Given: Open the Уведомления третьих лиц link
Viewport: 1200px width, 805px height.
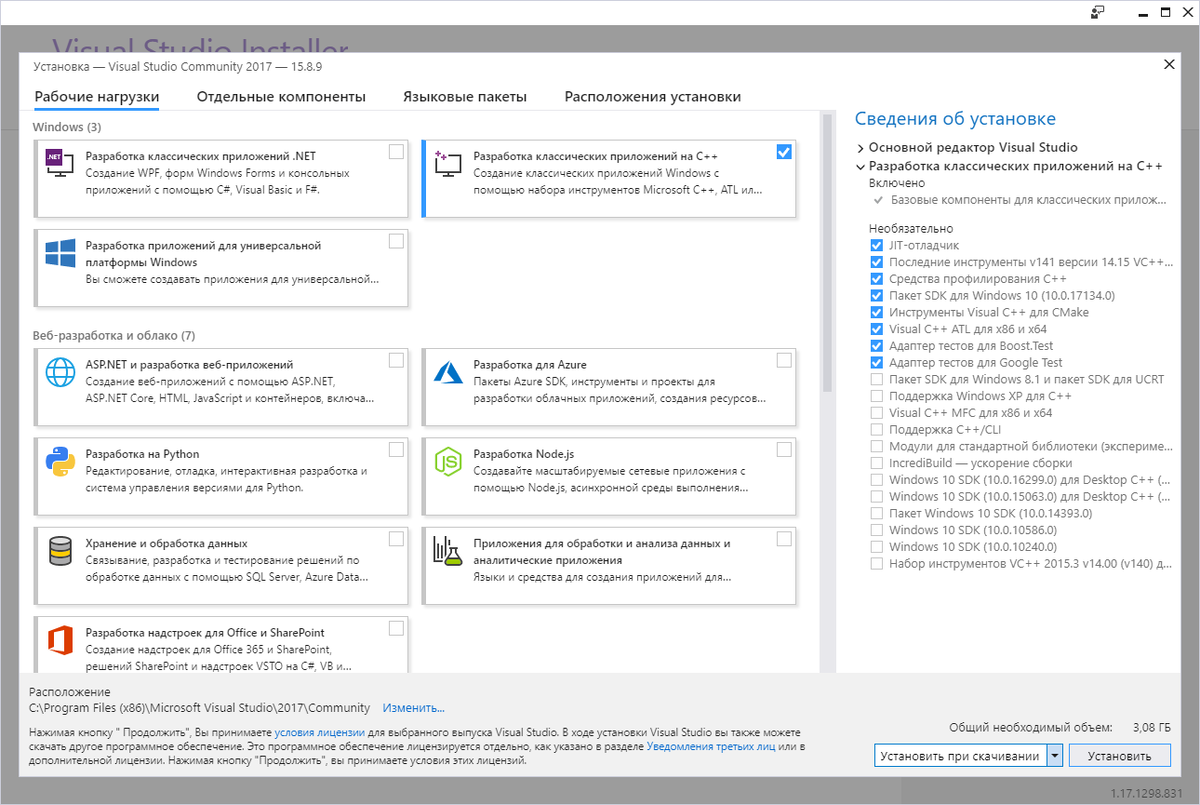Looking at the screenshot, I should pos(711,746).
